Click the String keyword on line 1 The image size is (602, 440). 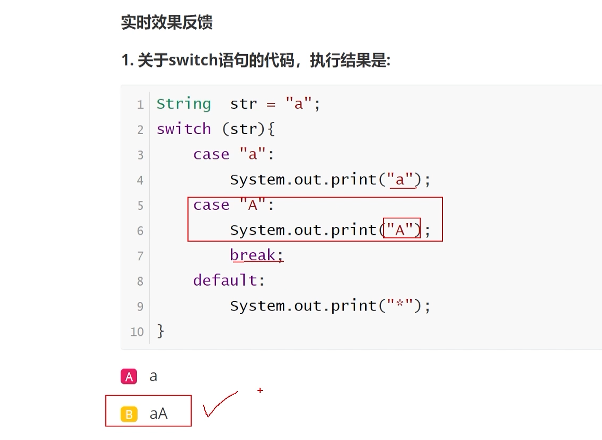(184, 104)
